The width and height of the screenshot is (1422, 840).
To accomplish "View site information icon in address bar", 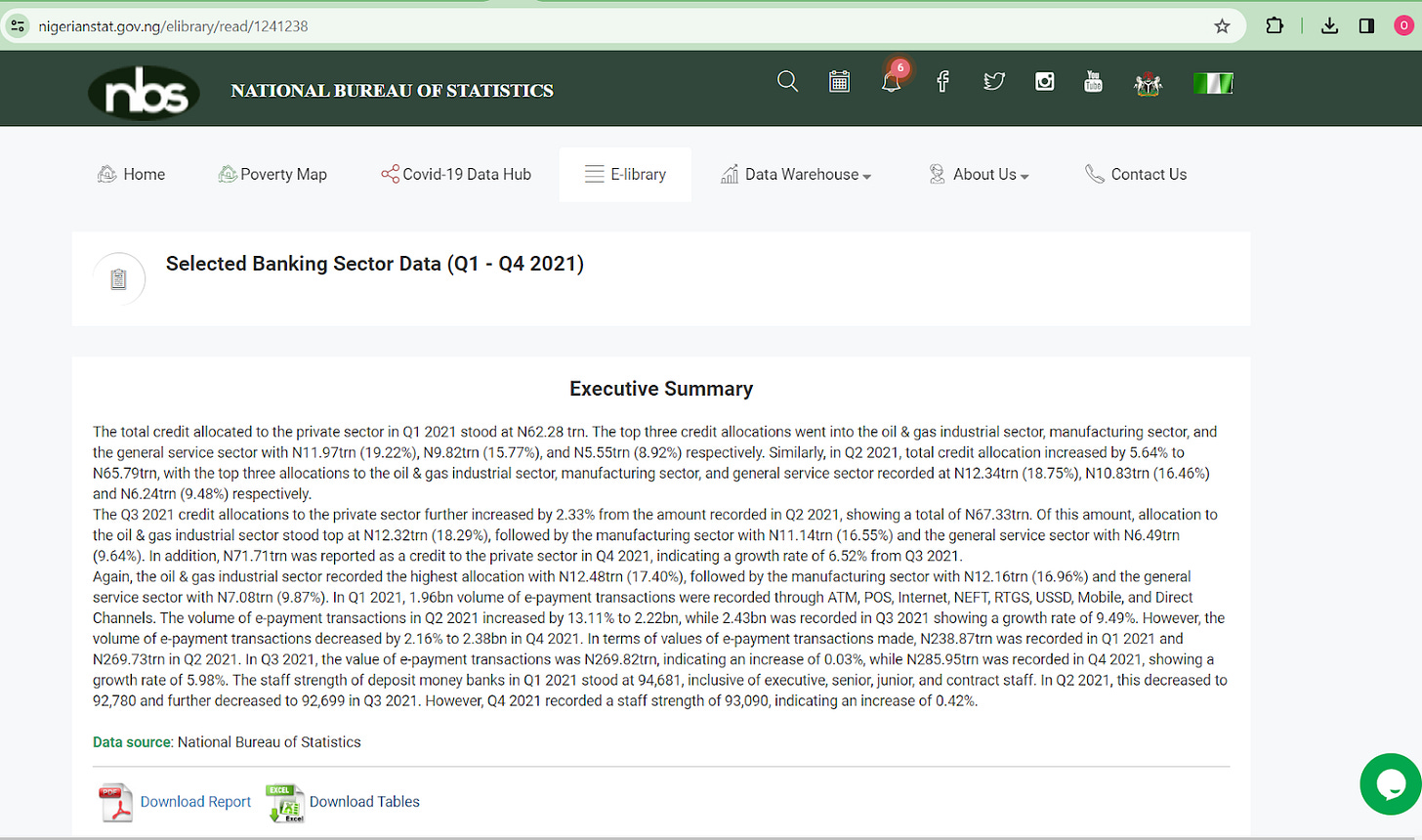I will pyautogui.click(x=18, y=26).
